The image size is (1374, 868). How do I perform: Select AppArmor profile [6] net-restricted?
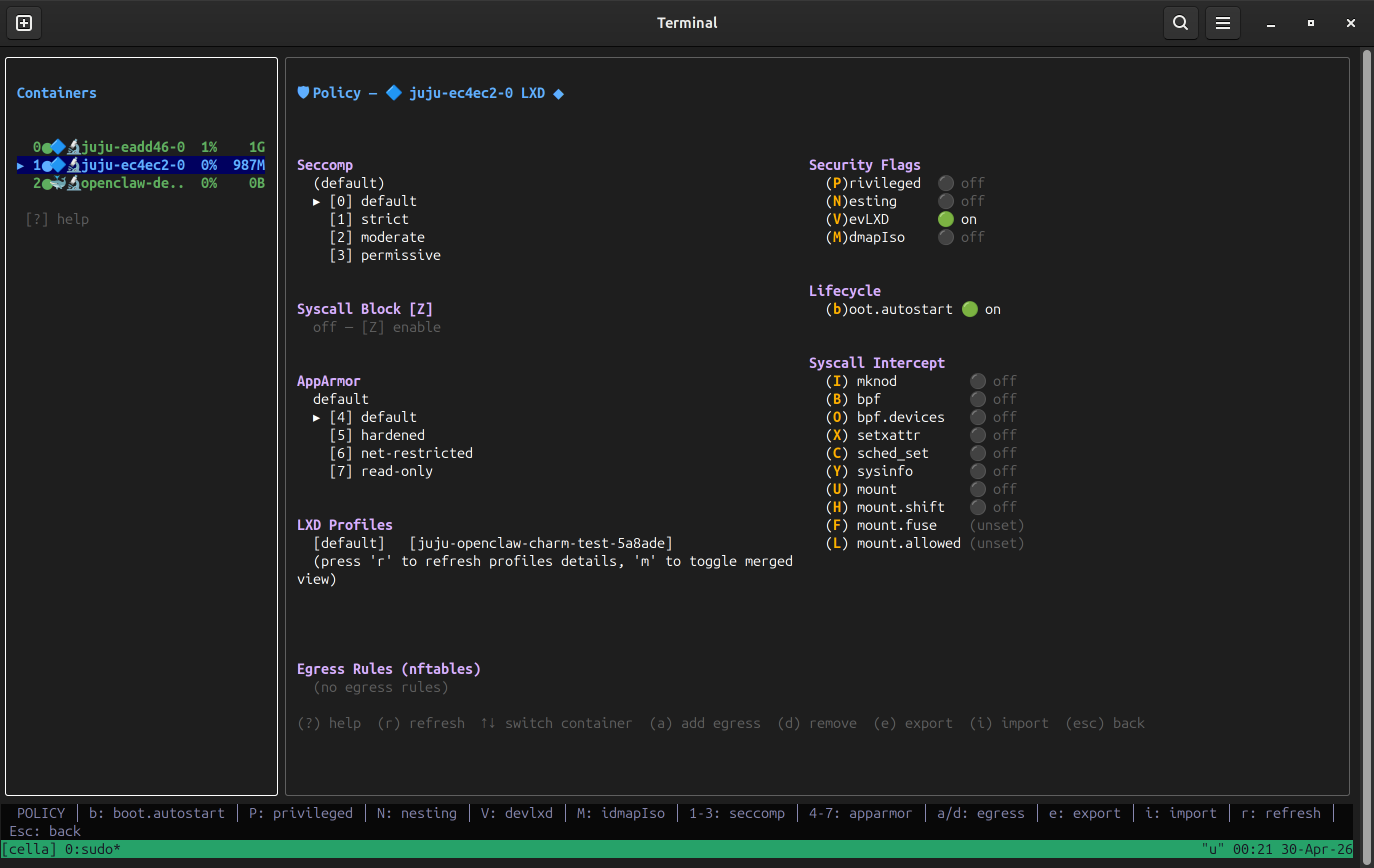pos(401,453)
